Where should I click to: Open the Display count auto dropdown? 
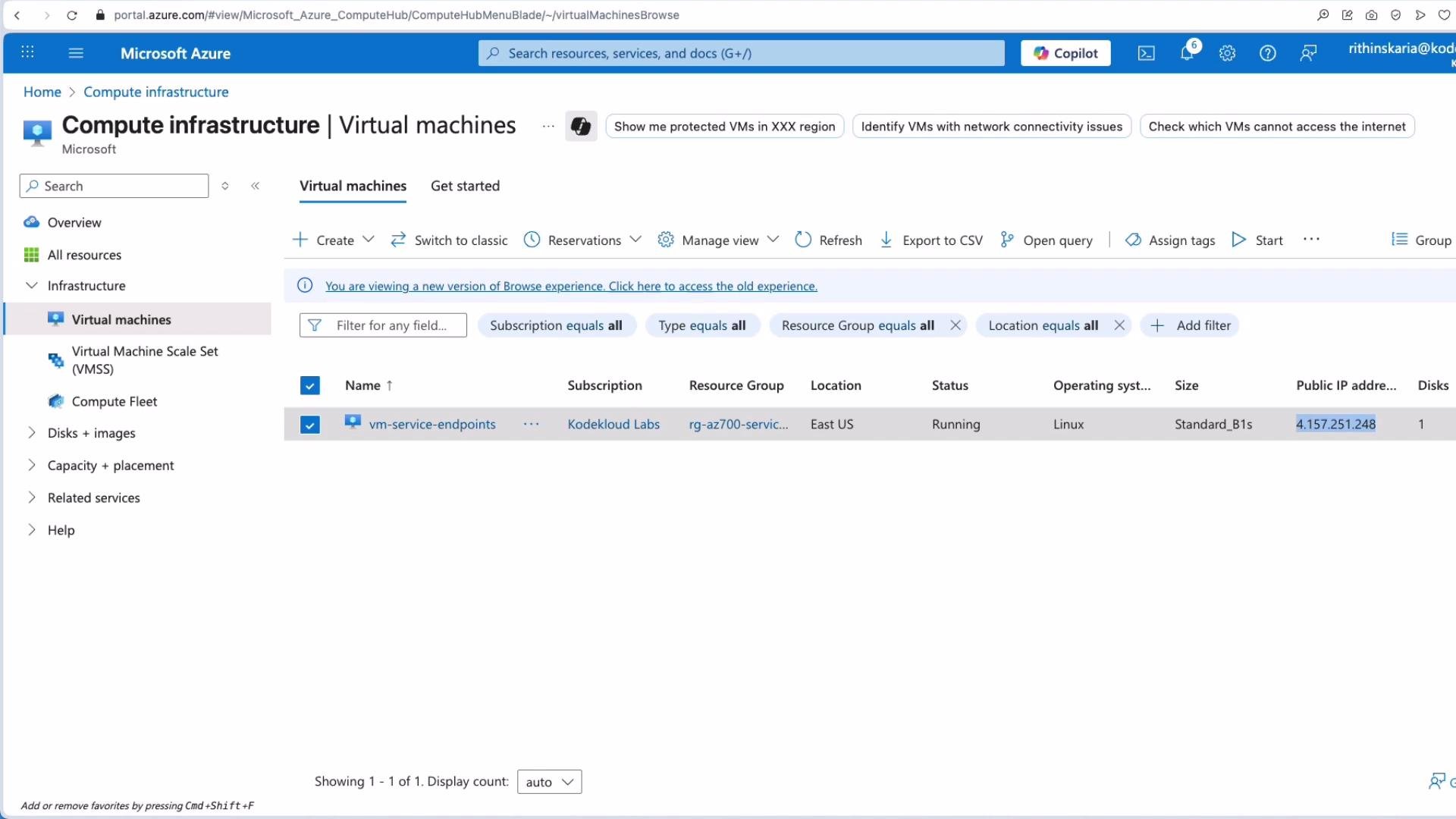[549, 782]
